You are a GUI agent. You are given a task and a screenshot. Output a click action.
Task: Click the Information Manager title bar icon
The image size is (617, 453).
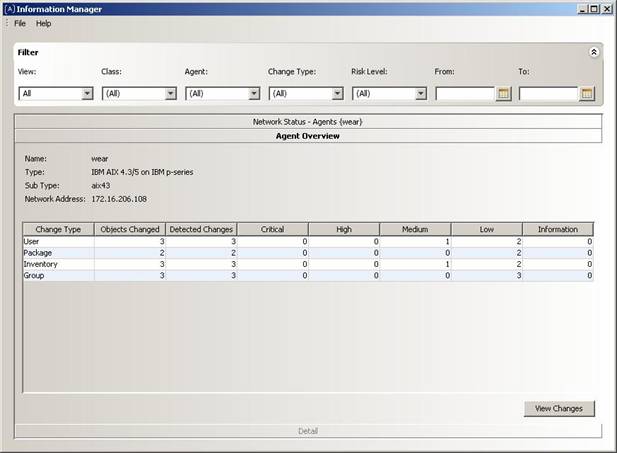[9, 9]
